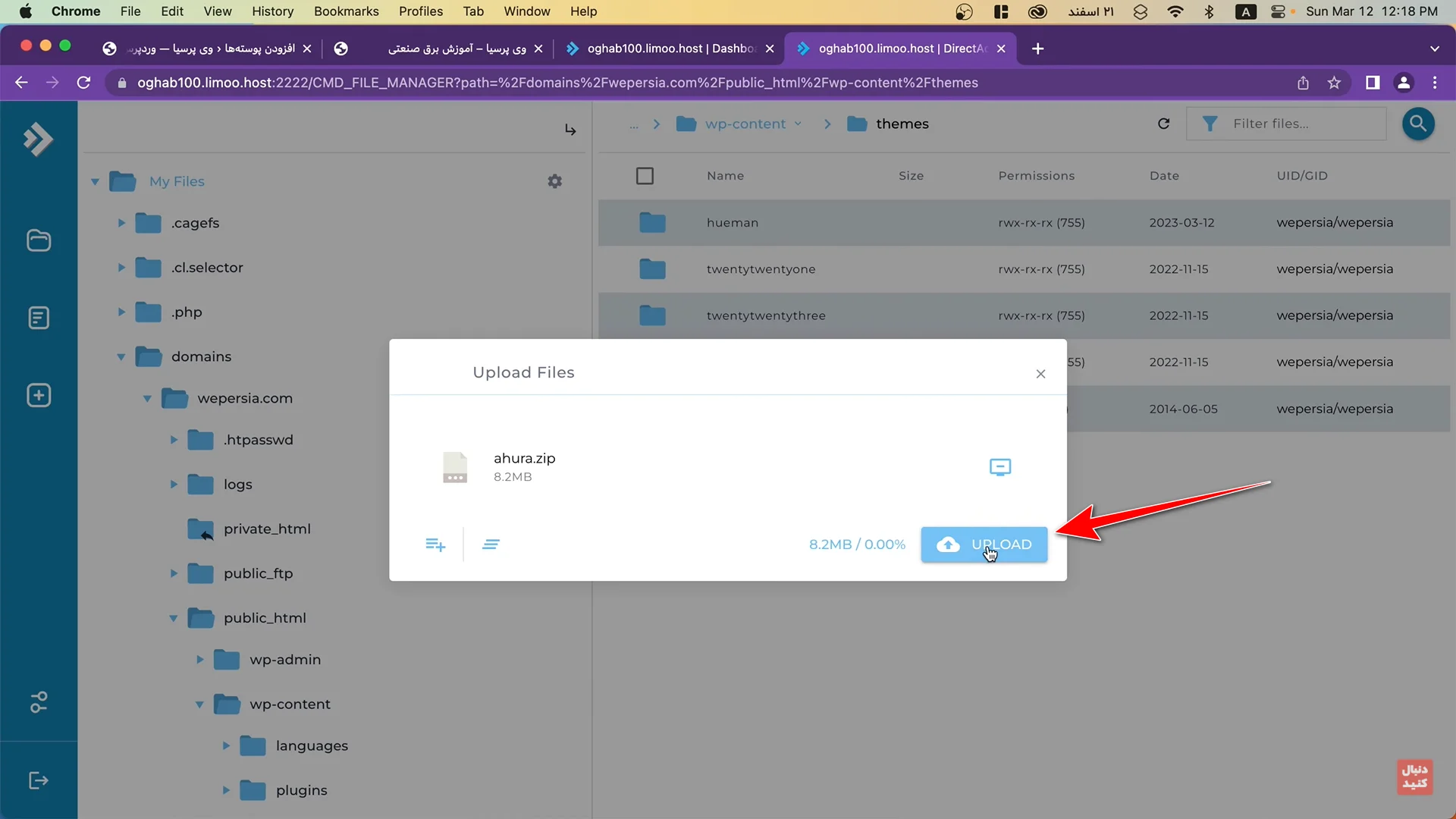This screenshot has width=1456, height=819.
Task: Sort by Name column header
Action: [725, 176]
